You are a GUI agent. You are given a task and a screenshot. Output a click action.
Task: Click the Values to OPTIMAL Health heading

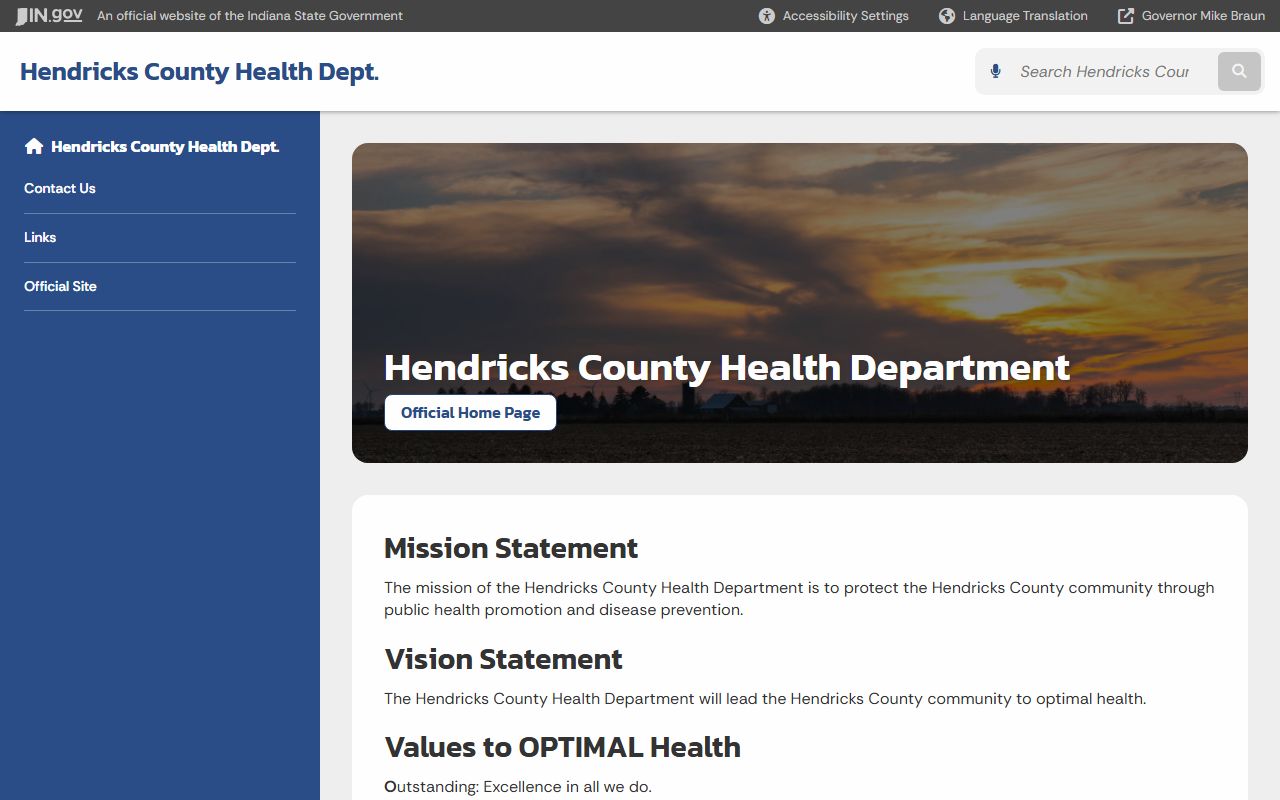coord(562,747)
